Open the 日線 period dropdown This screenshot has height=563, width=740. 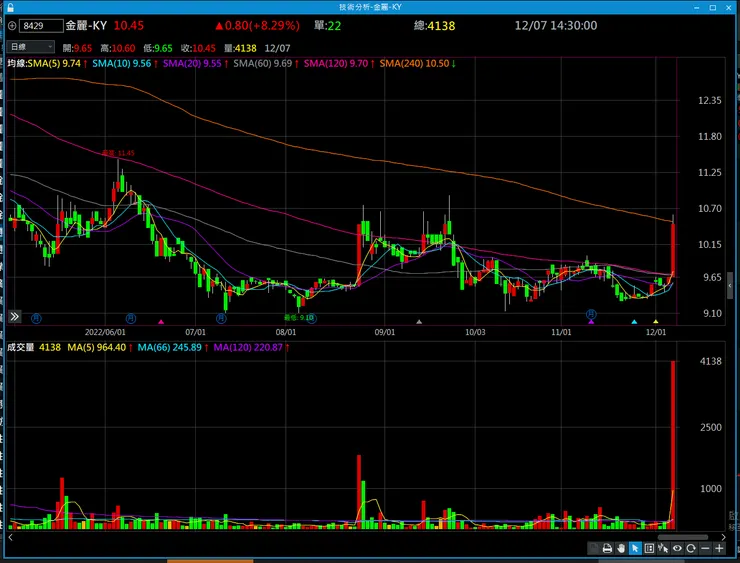(31, 47)
